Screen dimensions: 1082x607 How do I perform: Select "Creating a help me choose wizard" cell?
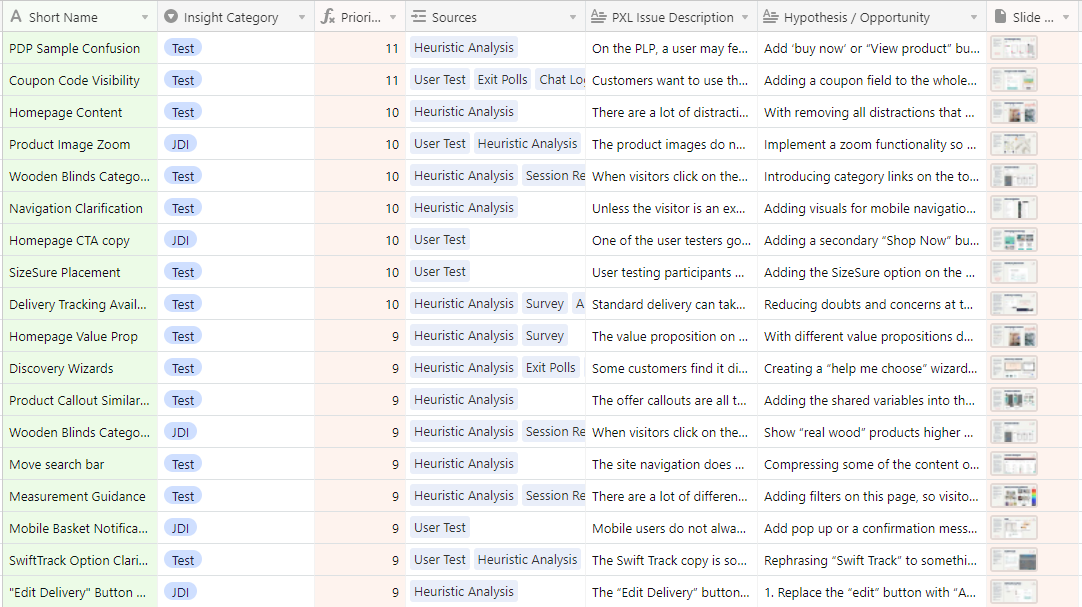[872, 368]
